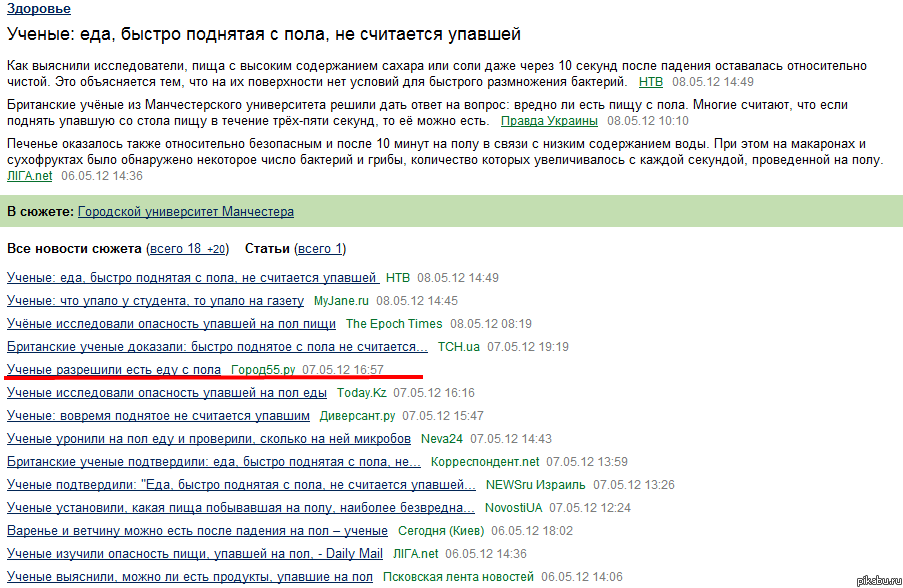Open 'Ученые: вовремя поднятое не считается упавшим'
903x588 pixels.
158,415
